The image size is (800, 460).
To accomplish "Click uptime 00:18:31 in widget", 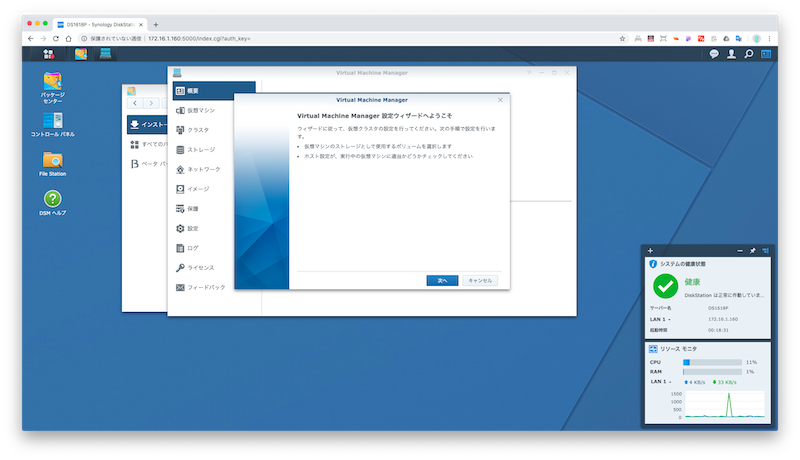I will pyautogui.click(x=718, y=330).
